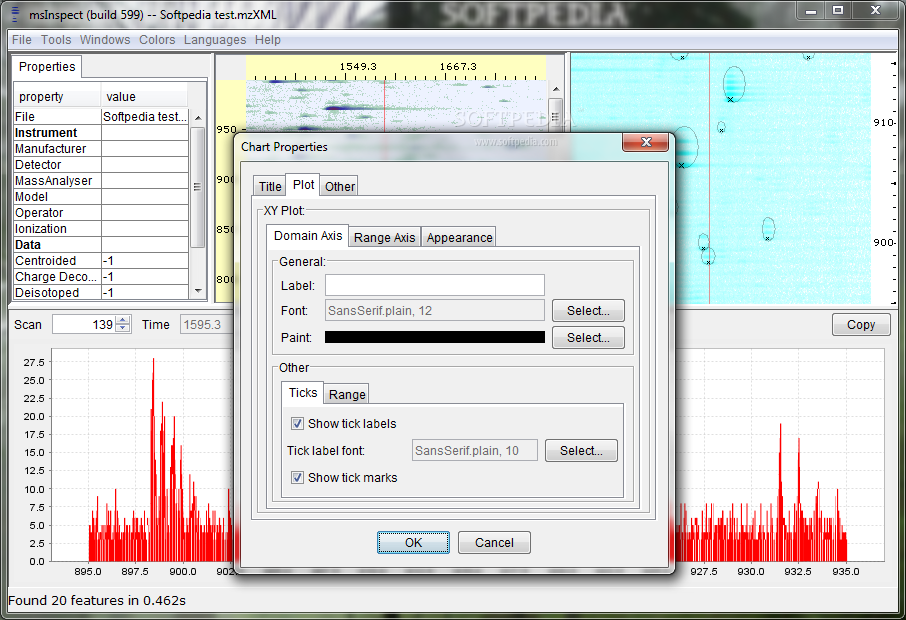Open the File menu
The image size is (906, 620).
[x=22, y=40]
